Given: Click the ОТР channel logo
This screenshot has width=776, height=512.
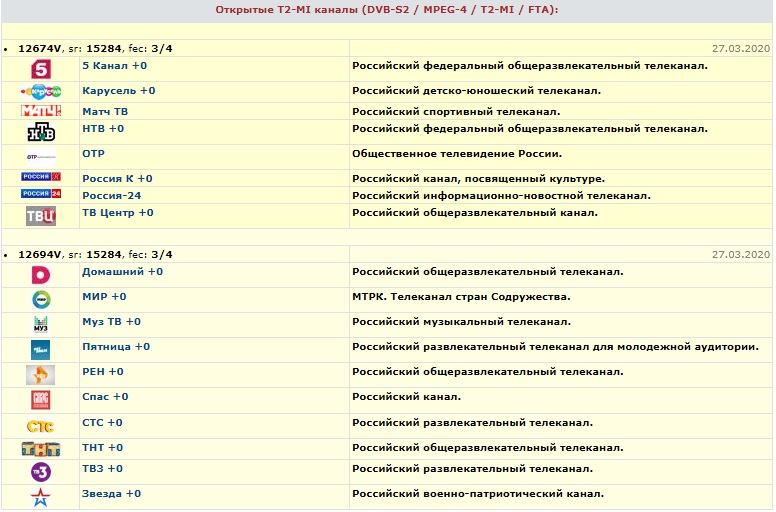Looking at the screenshot, I should pyautogui.click(x=41, y=157).
